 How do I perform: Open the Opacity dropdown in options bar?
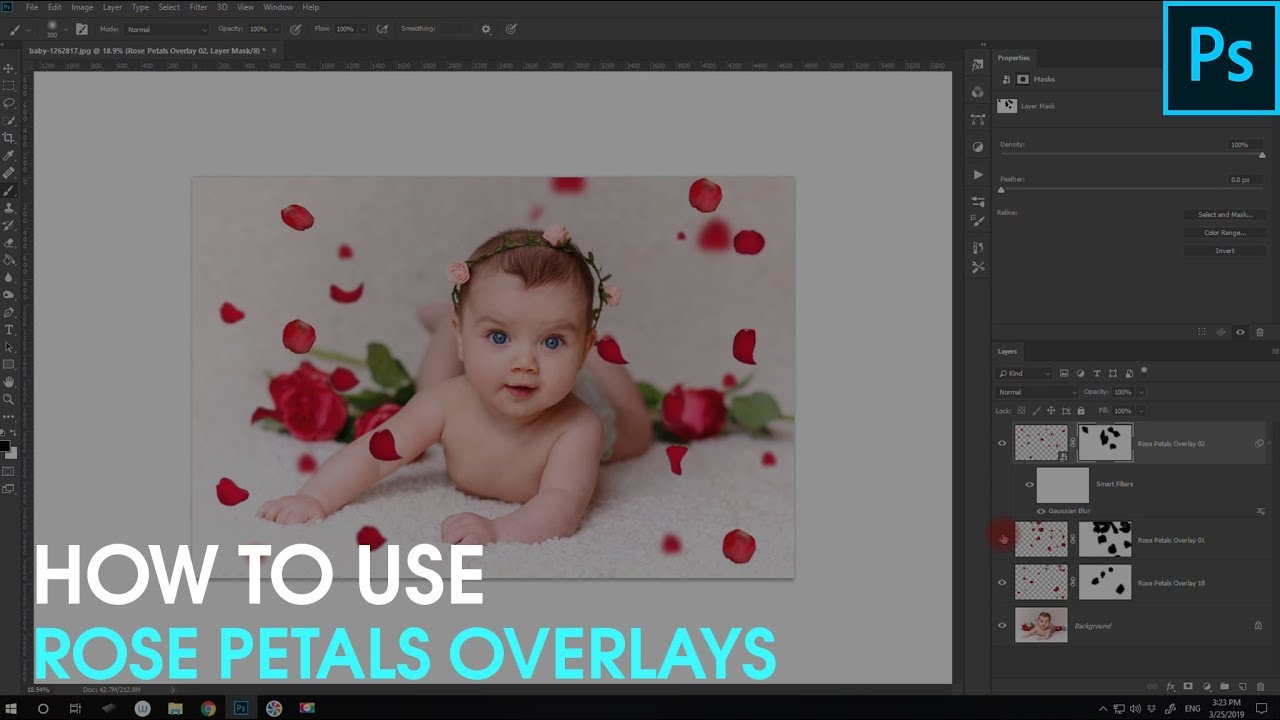tap(277, 29)
